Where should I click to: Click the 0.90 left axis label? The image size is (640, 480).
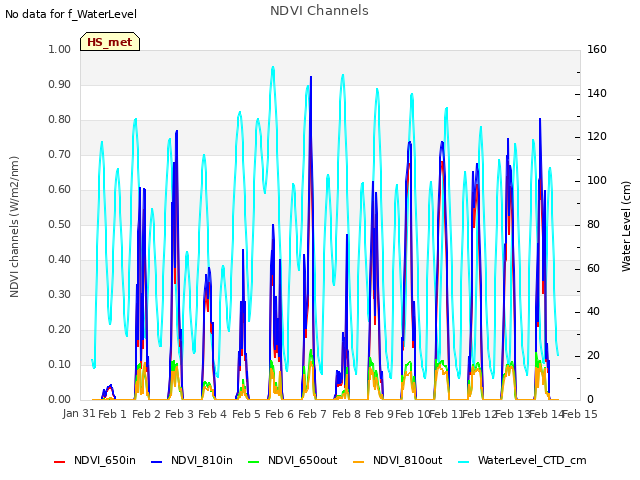coord(60,84)
